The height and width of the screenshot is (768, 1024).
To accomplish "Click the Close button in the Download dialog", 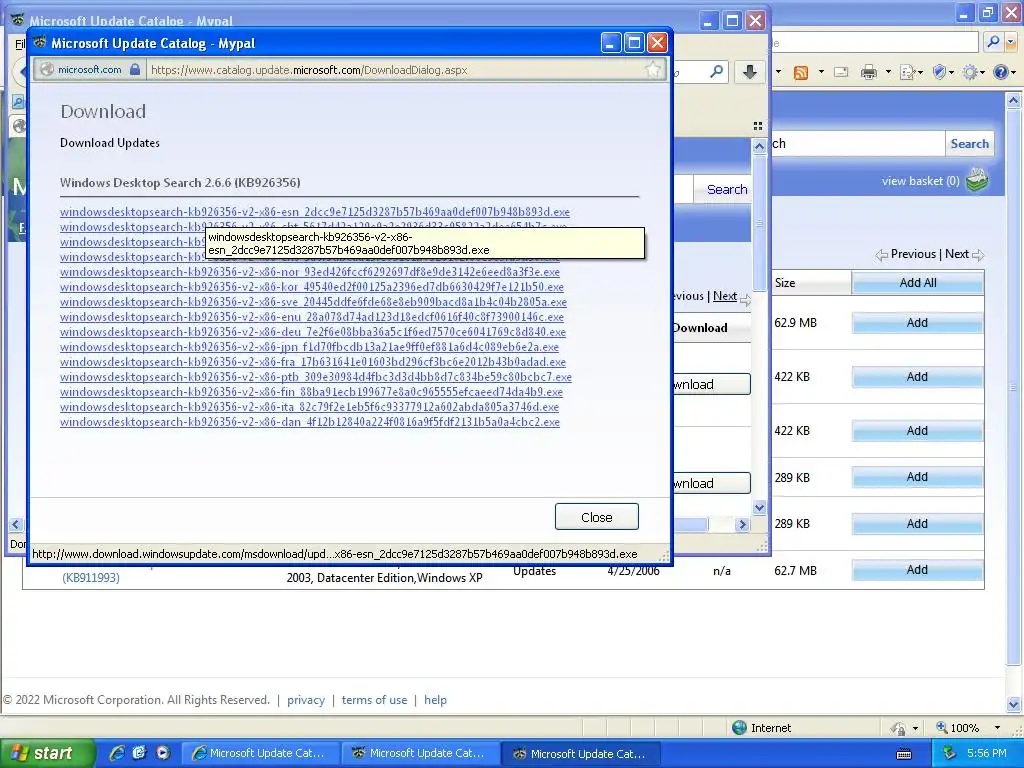I will pos(596,517).
